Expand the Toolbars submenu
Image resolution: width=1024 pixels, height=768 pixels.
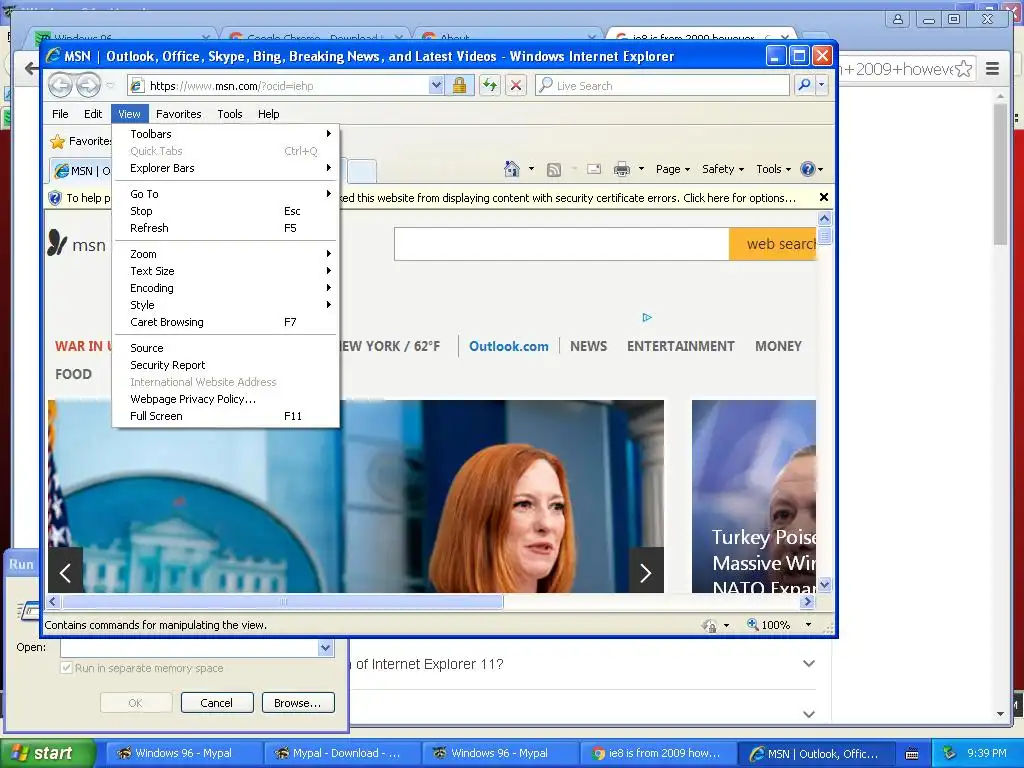[225, 134]
